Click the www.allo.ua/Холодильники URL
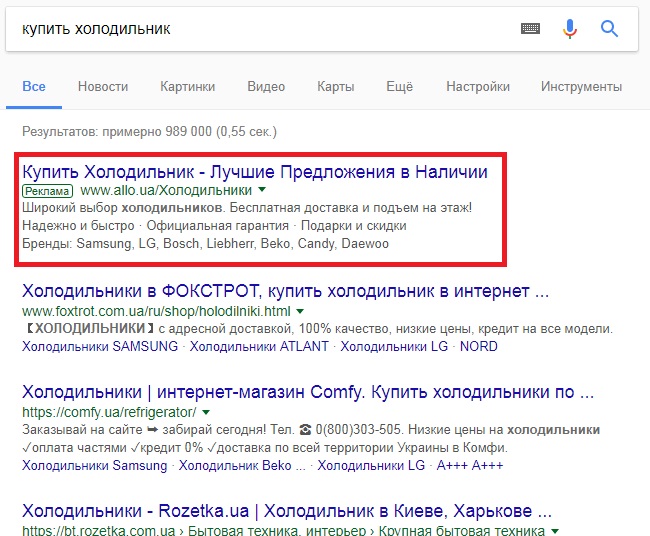The height and width of the screenshot is (536, 650). point(166,190)
